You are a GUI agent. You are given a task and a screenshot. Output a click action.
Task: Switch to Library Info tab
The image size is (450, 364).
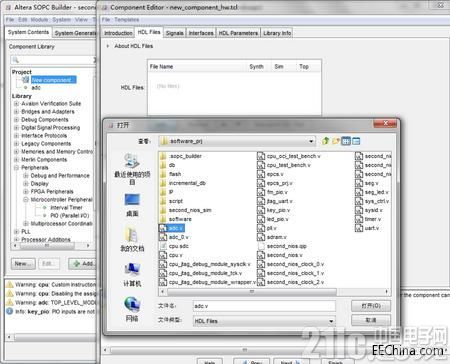pyautogui.click(x=277, y=33)
